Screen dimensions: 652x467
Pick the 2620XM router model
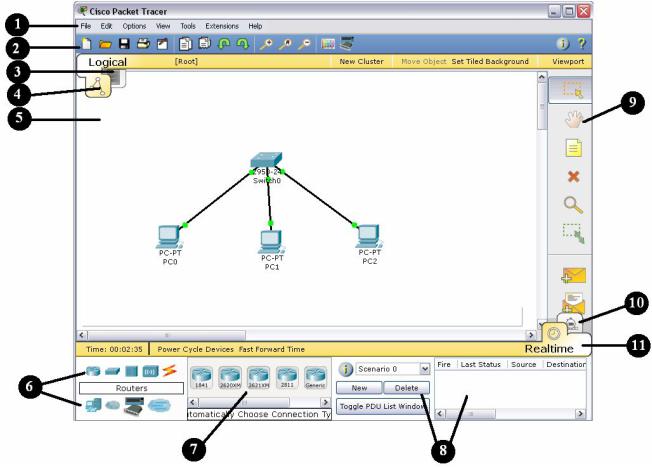[230, 378]
